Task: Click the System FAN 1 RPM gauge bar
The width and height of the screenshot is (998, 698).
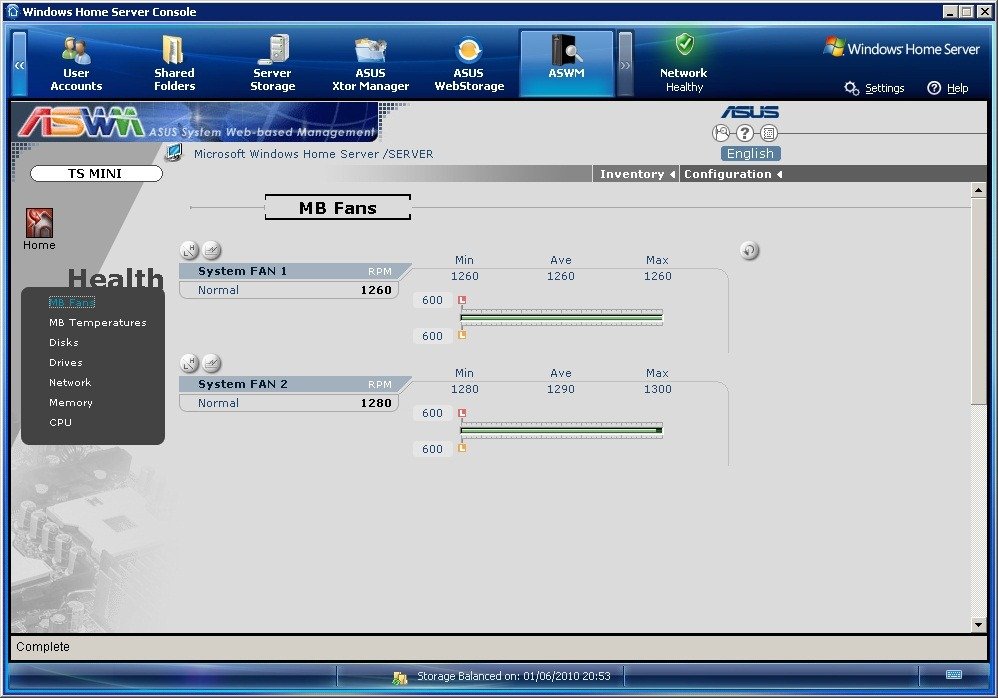Action: coord(561,318)
